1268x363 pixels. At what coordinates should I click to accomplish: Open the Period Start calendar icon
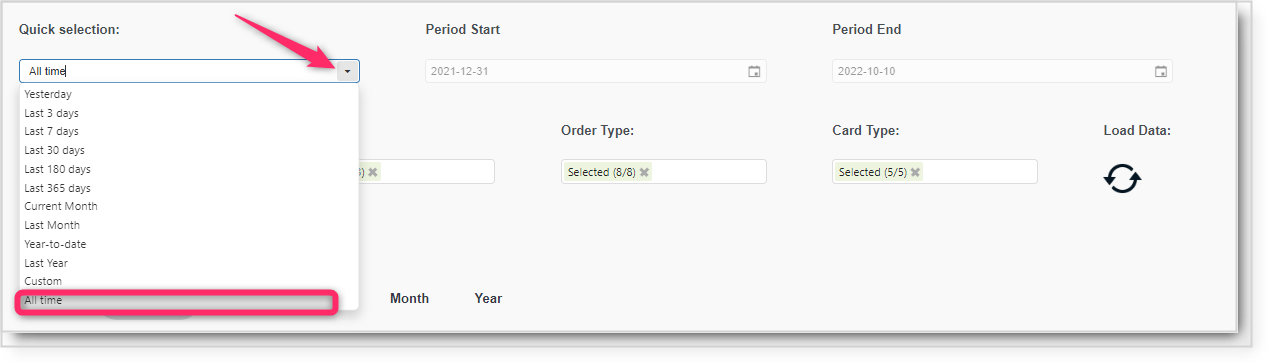[754, 71]
